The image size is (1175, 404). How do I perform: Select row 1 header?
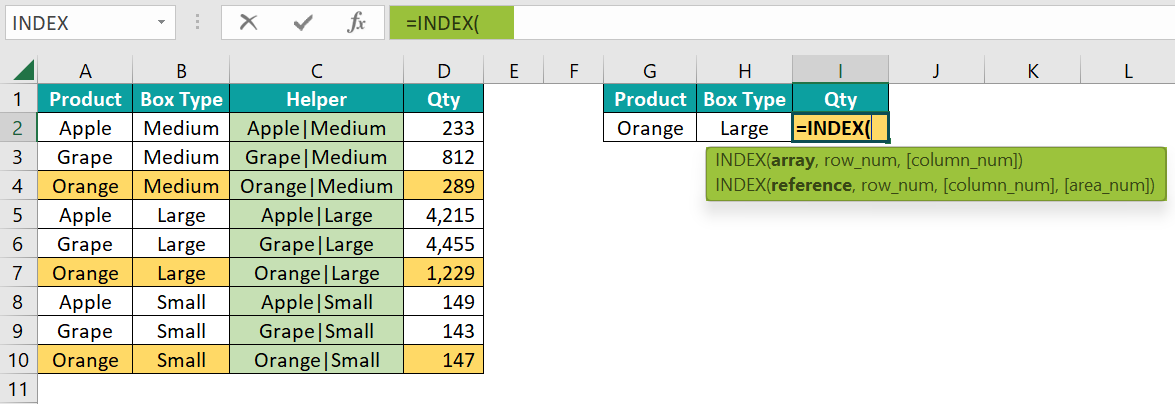point(19,99)
